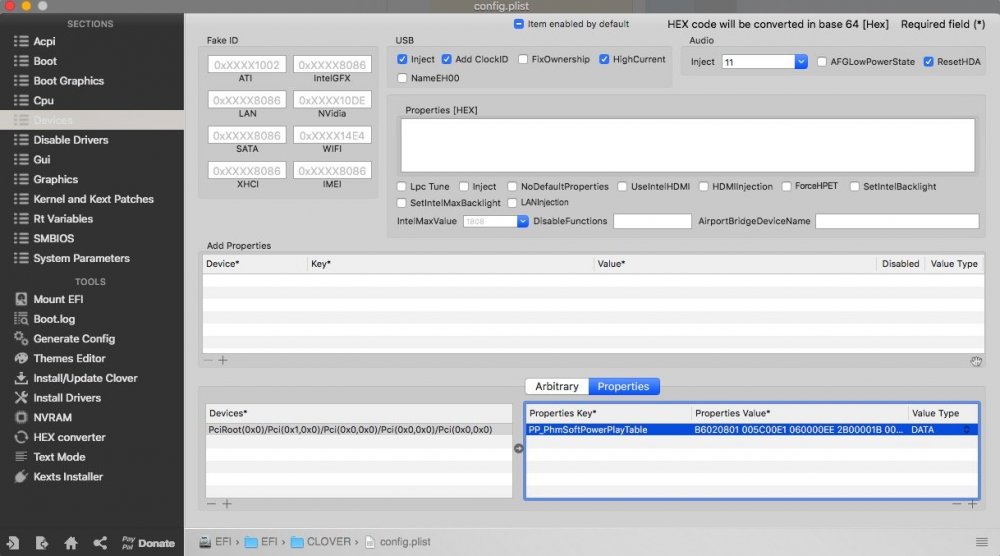Open the Boot Graphics section
Screen dimensions: 1000x556
[x=68, y=81]
